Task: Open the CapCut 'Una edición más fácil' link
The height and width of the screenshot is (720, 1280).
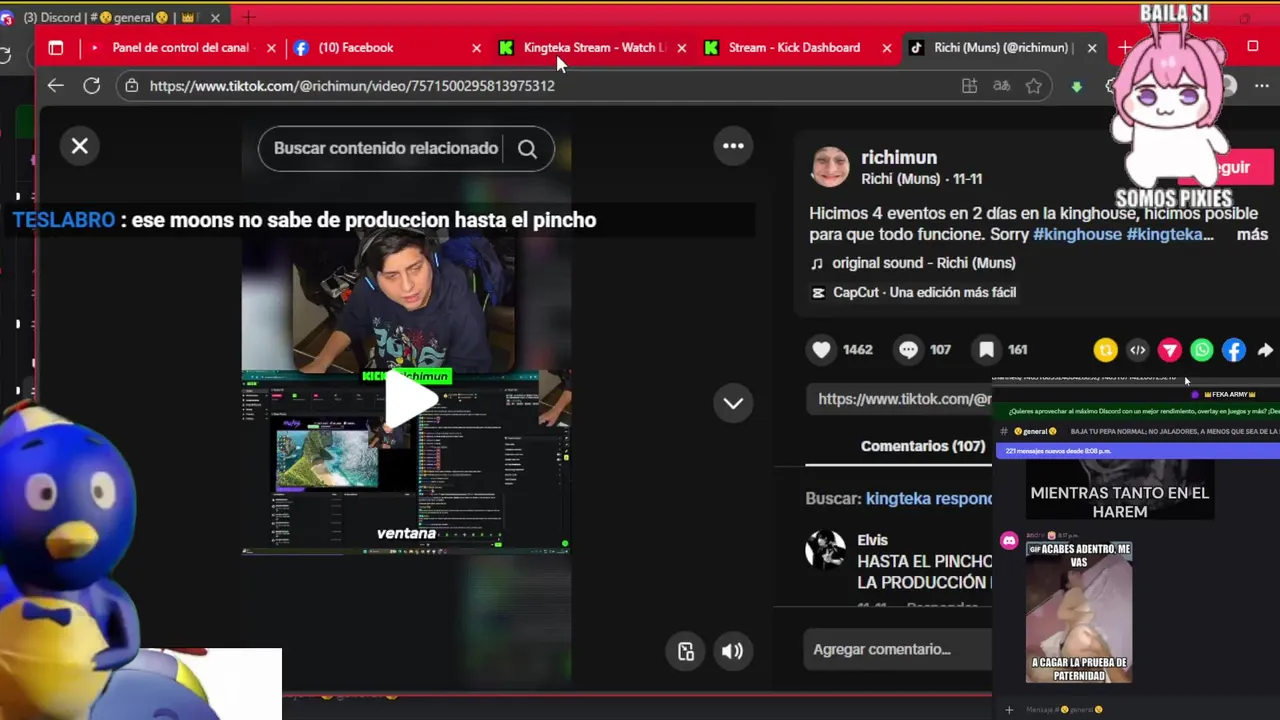Action: click(924, 292)
